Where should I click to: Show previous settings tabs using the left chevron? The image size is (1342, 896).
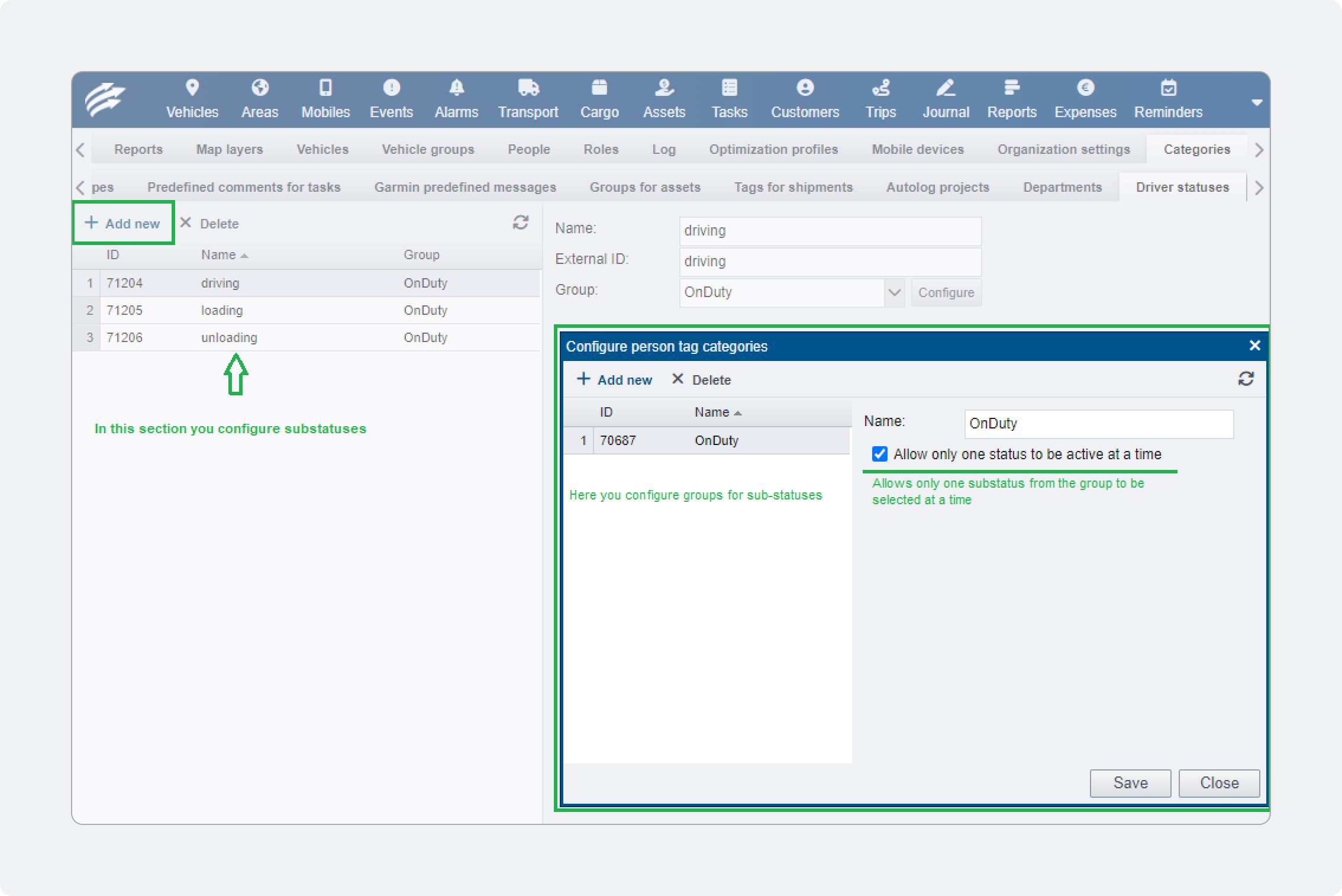click(x=81, y=150)
